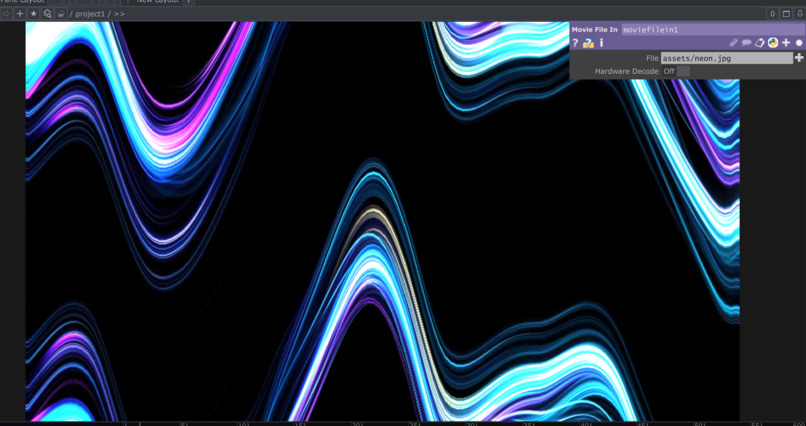Click the File path field assets/neon.jpg
806x426 pixels.
[727, 58]
